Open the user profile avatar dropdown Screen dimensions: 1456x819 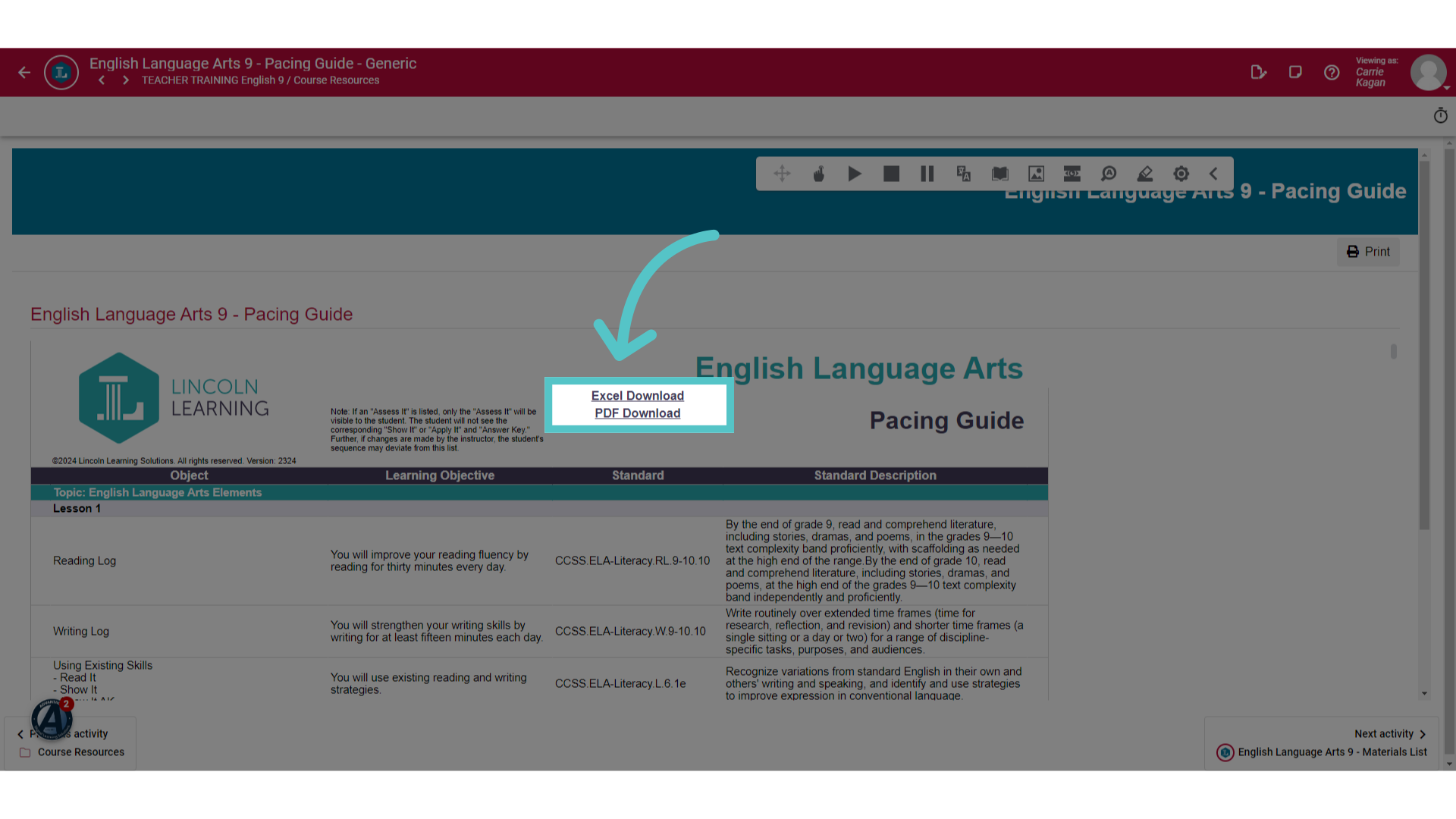pos(1429,73)
